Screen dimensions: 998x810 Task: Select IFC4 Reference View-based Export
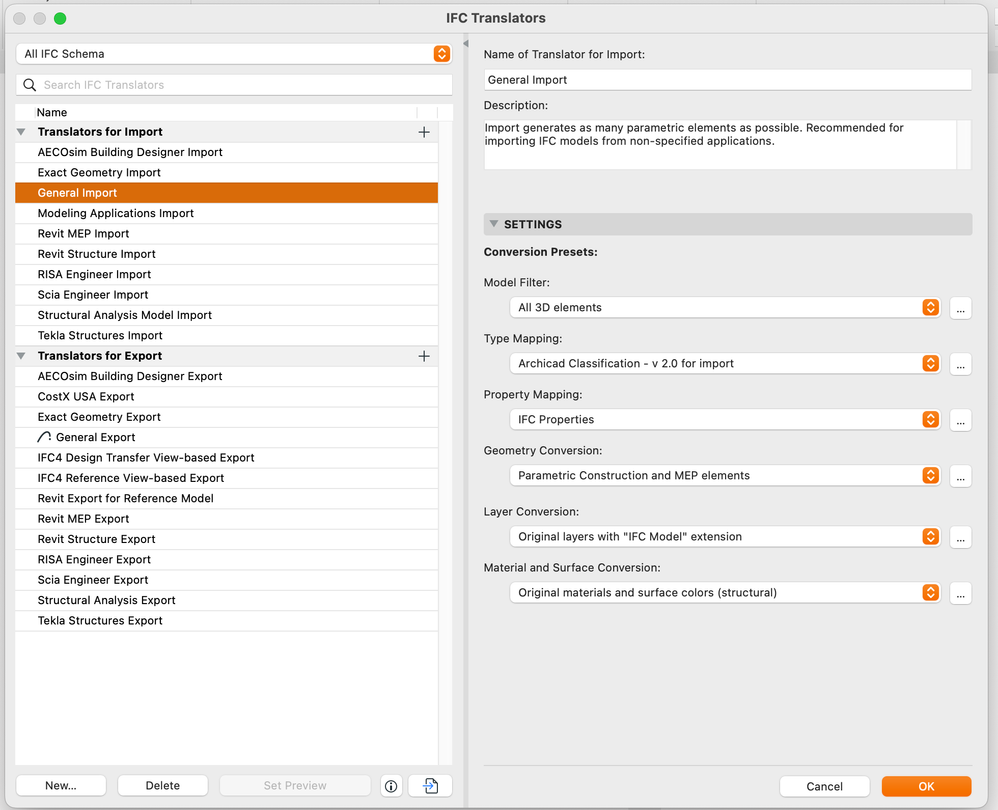[227, 478]
